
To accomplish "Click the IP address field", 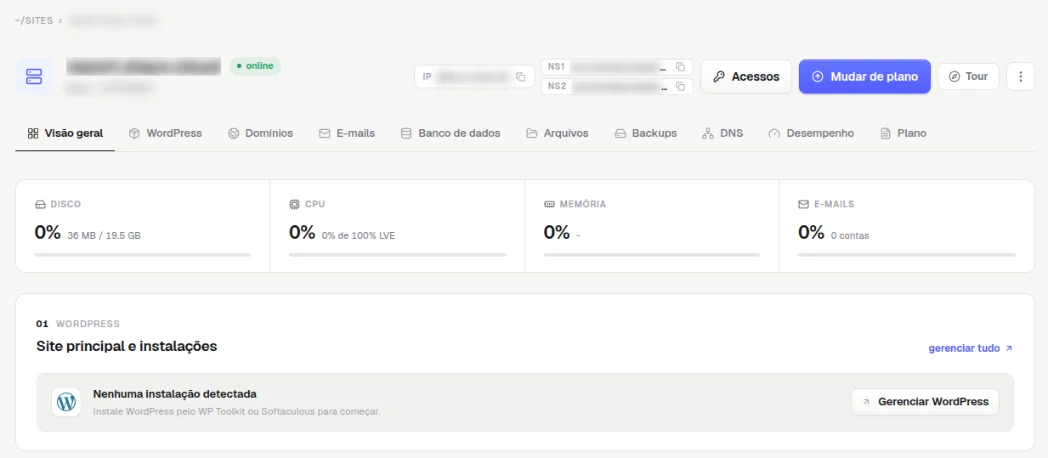I will pos(475,77).
